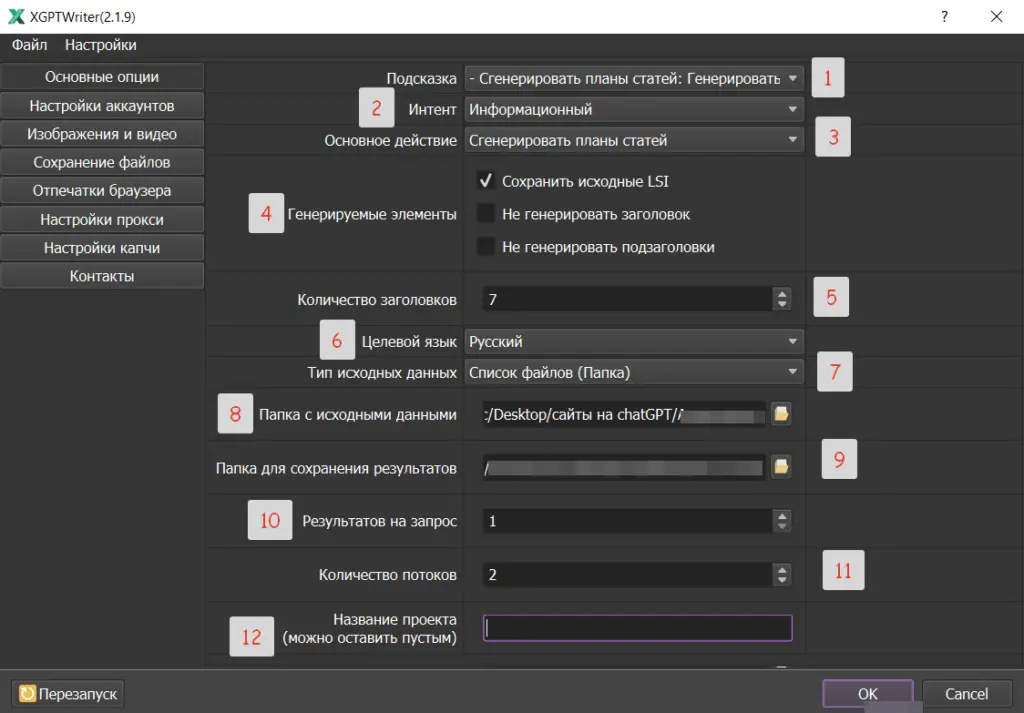Switch to Контакты tab
This screenshot has width=1024, height=713.
(102, 276)
